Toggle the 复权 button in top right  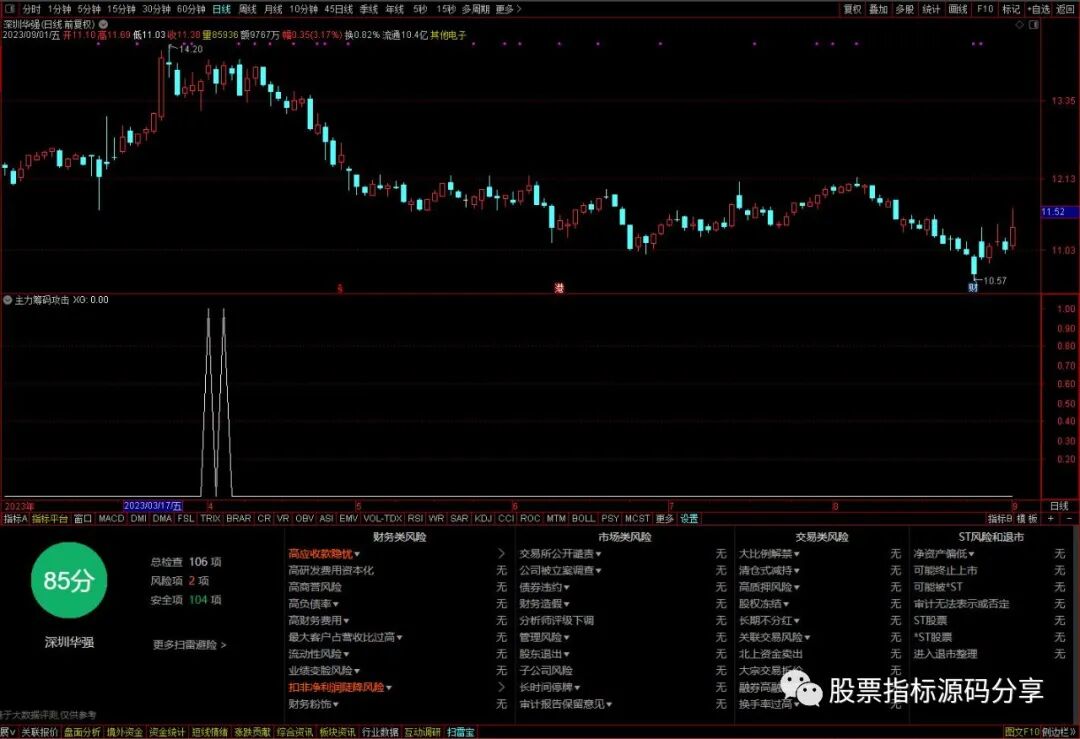point(853,9)
